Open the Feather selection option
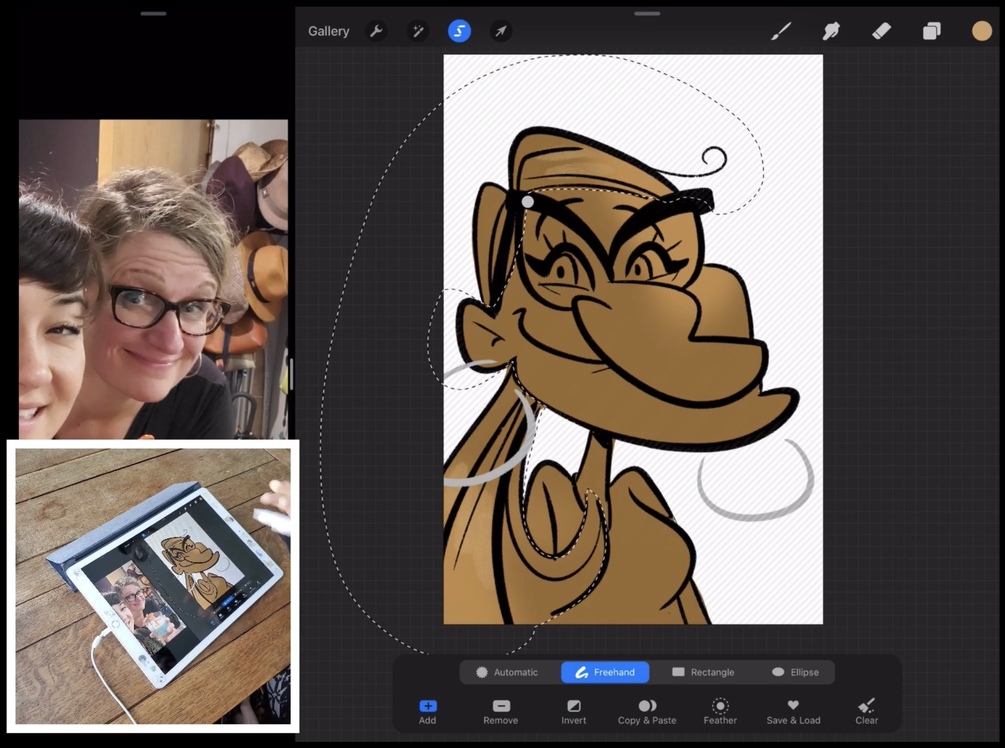This screenshot has height=748, width=1005. tap(720, 712)
